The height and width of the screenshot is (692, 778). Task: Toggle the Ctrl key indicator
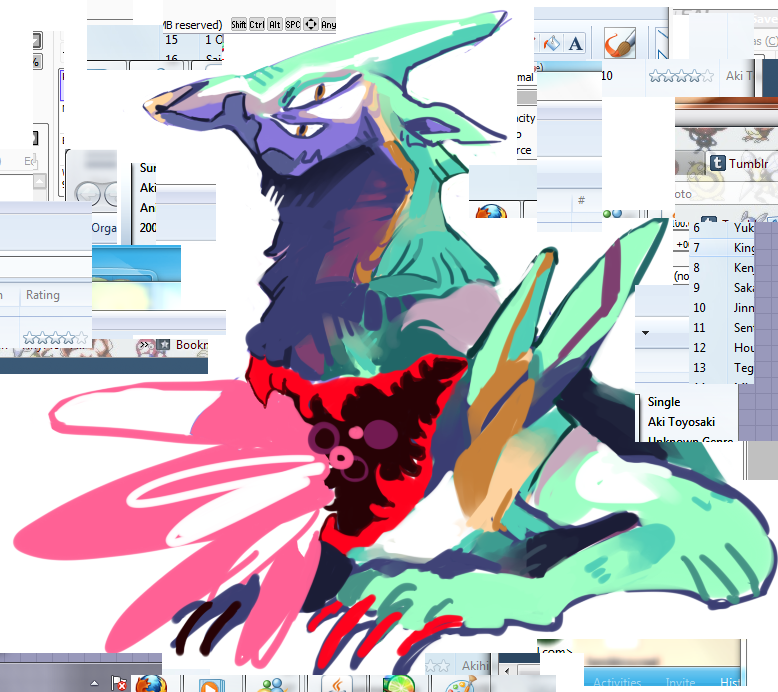click(257, 24)
